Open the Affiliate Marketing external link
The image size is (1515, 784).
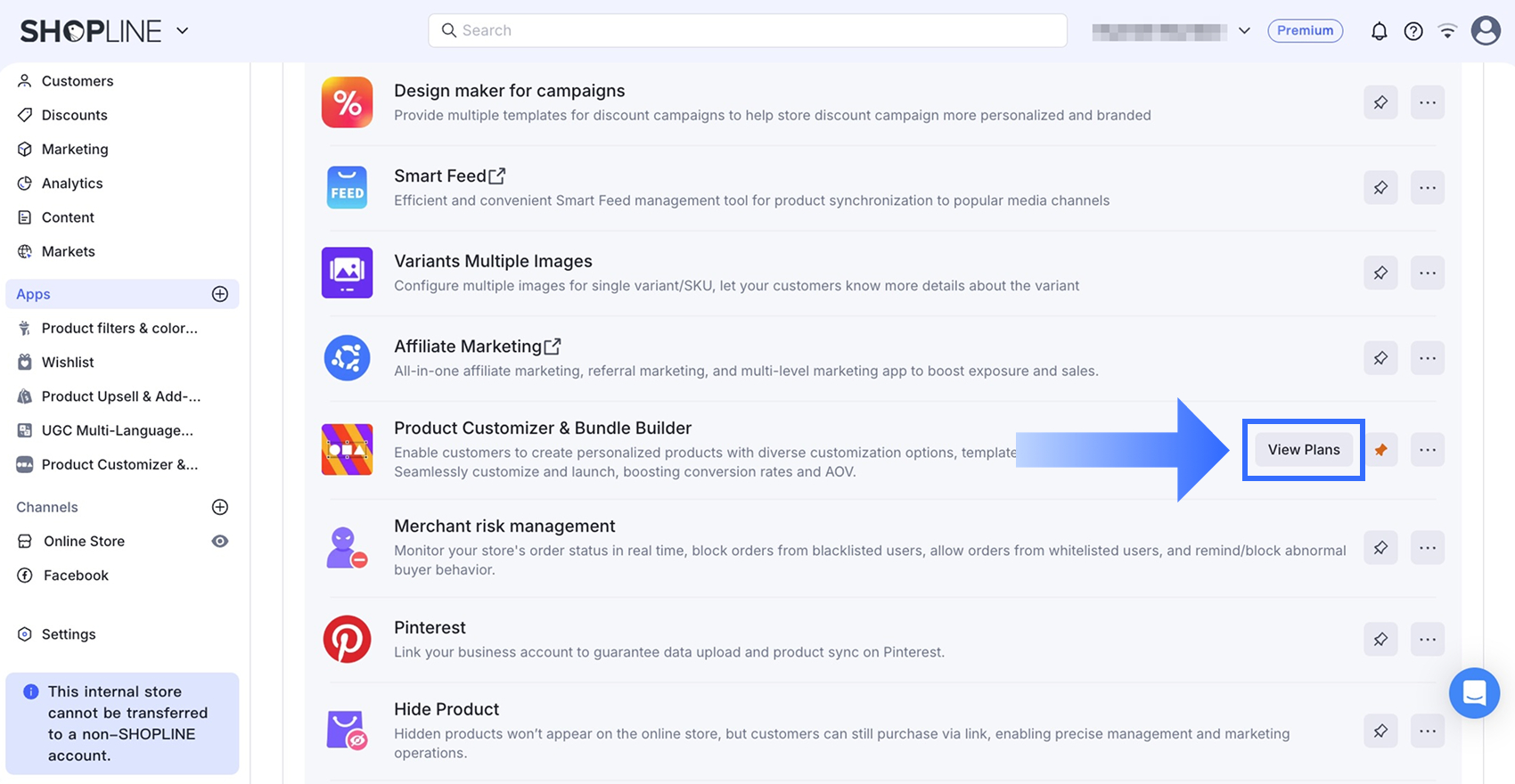(553, 347)
